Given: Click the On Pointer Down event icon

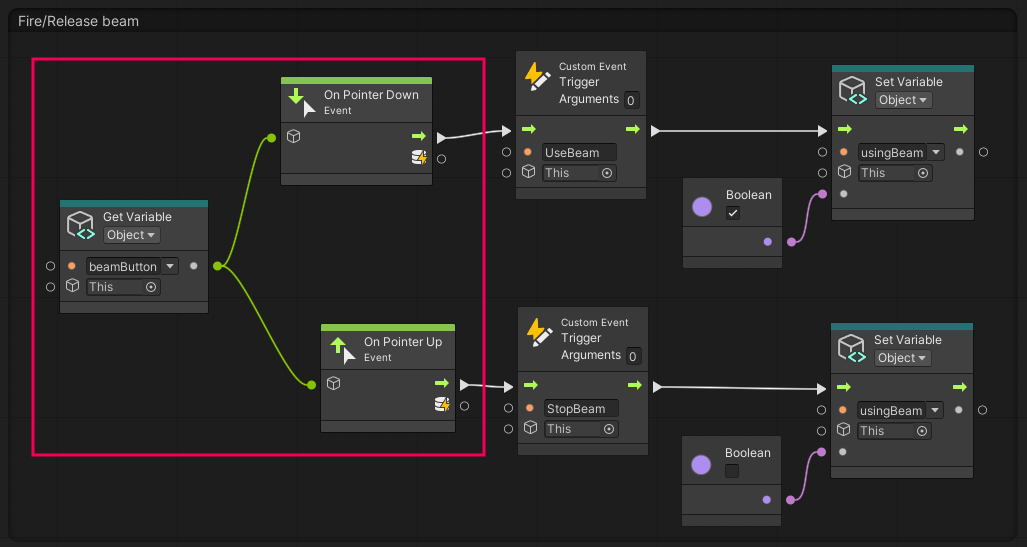Looking at the screenshot, I should click(x=303, y=102).
